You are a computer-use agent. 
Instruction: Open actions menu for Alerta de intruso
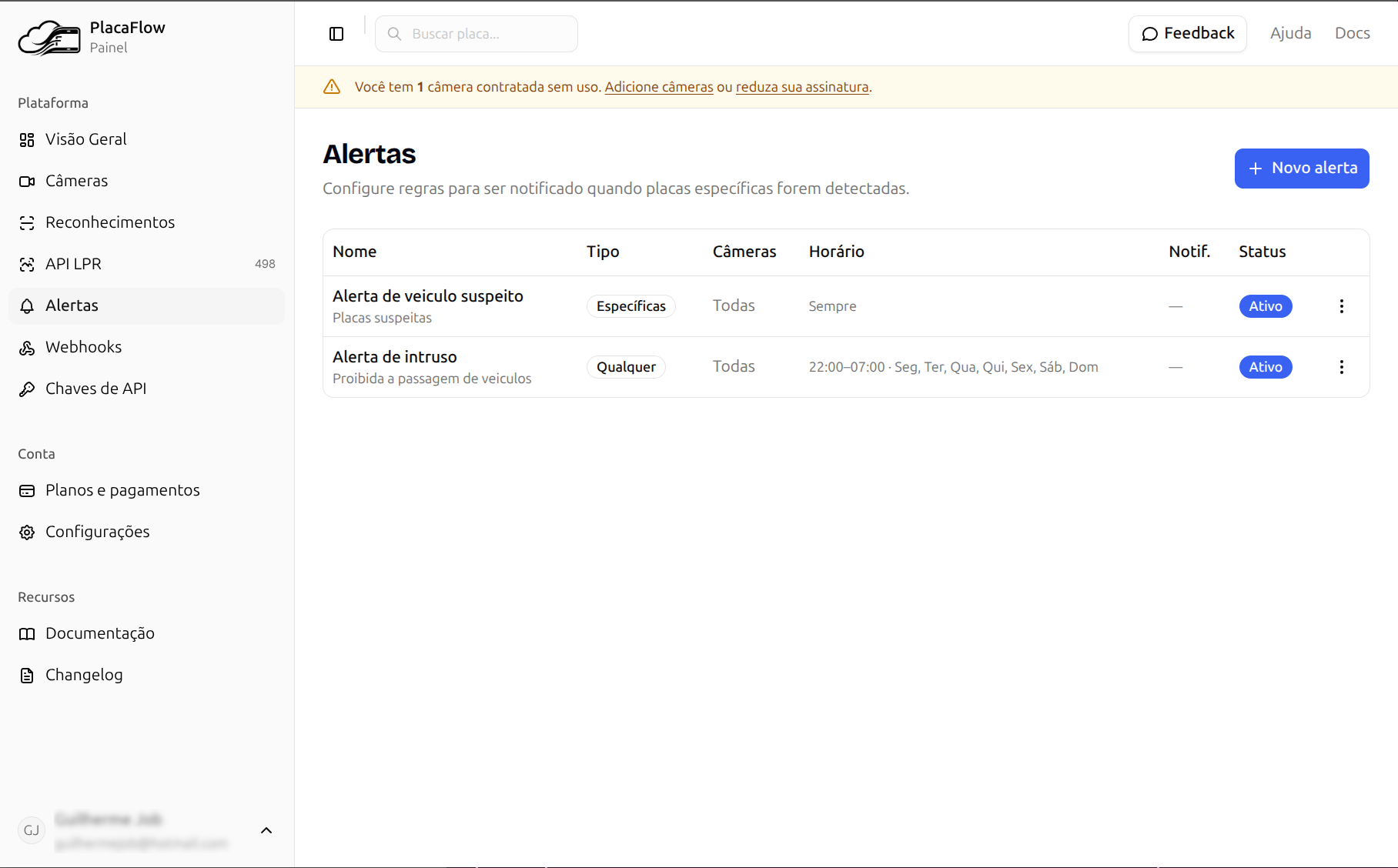1341,367
